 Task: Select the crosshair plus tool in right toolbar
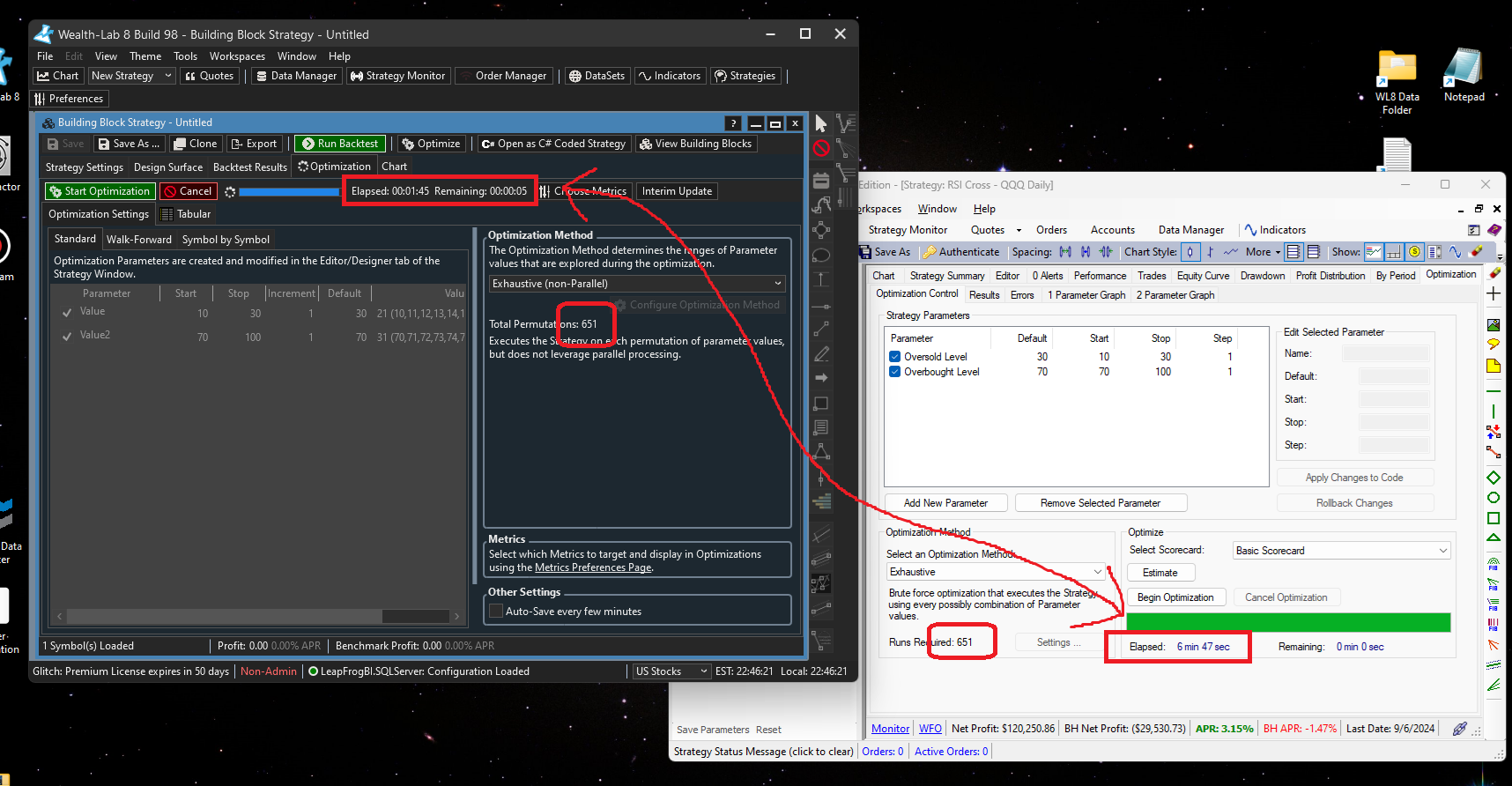pyautogui.click(x=1493, y=293)
